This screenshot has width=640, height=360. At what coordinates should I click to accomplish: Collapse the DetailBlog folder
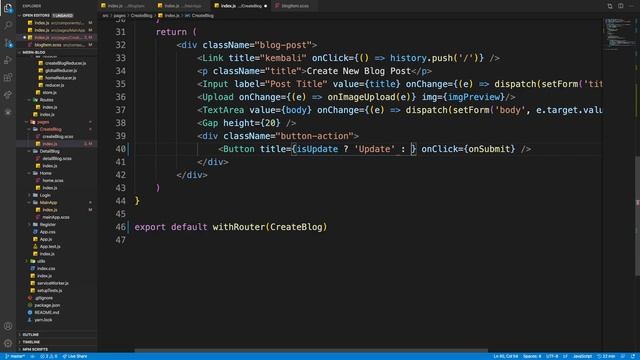[49, 151]
